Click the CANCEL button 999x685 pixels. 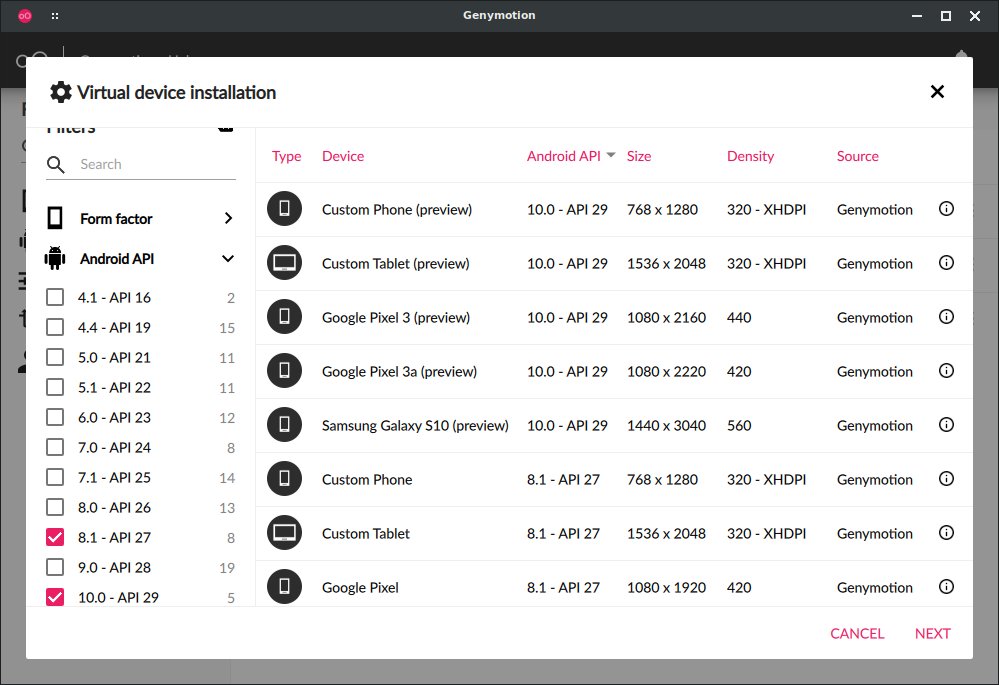click(x=857, y=633)
